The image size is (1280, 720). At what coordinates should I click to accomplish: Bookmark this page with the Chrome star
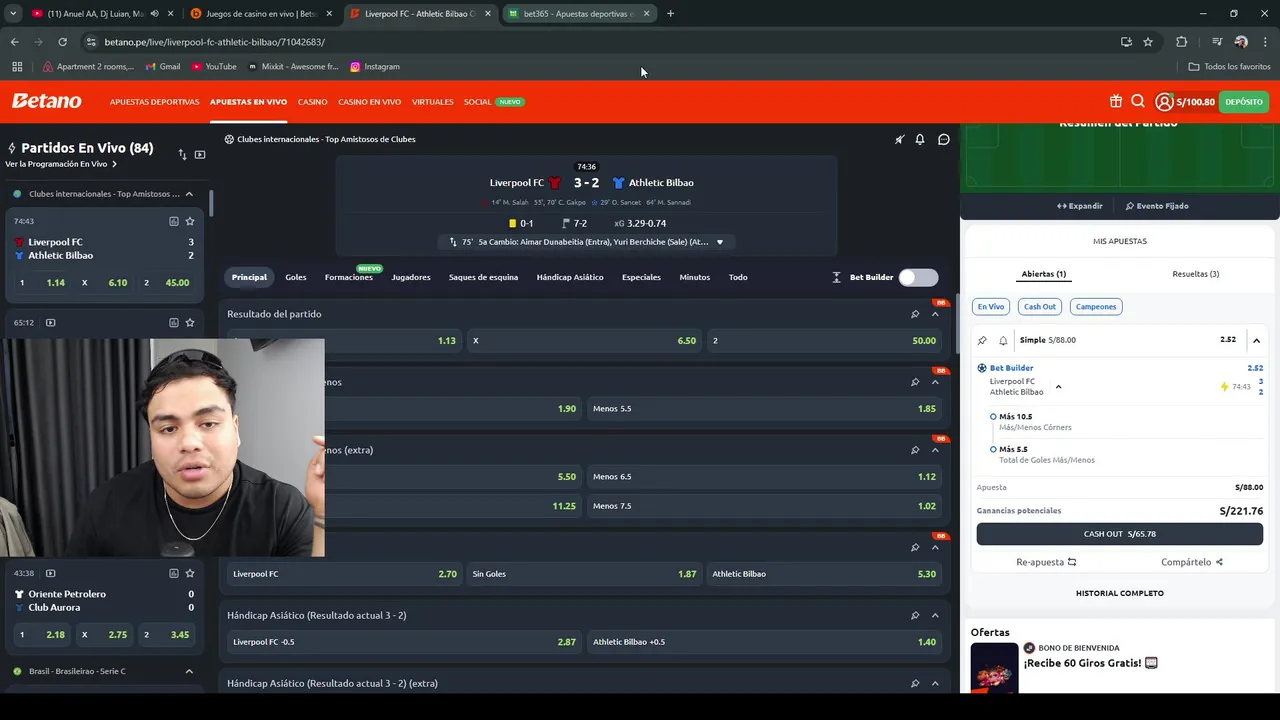coord(1148,42)
